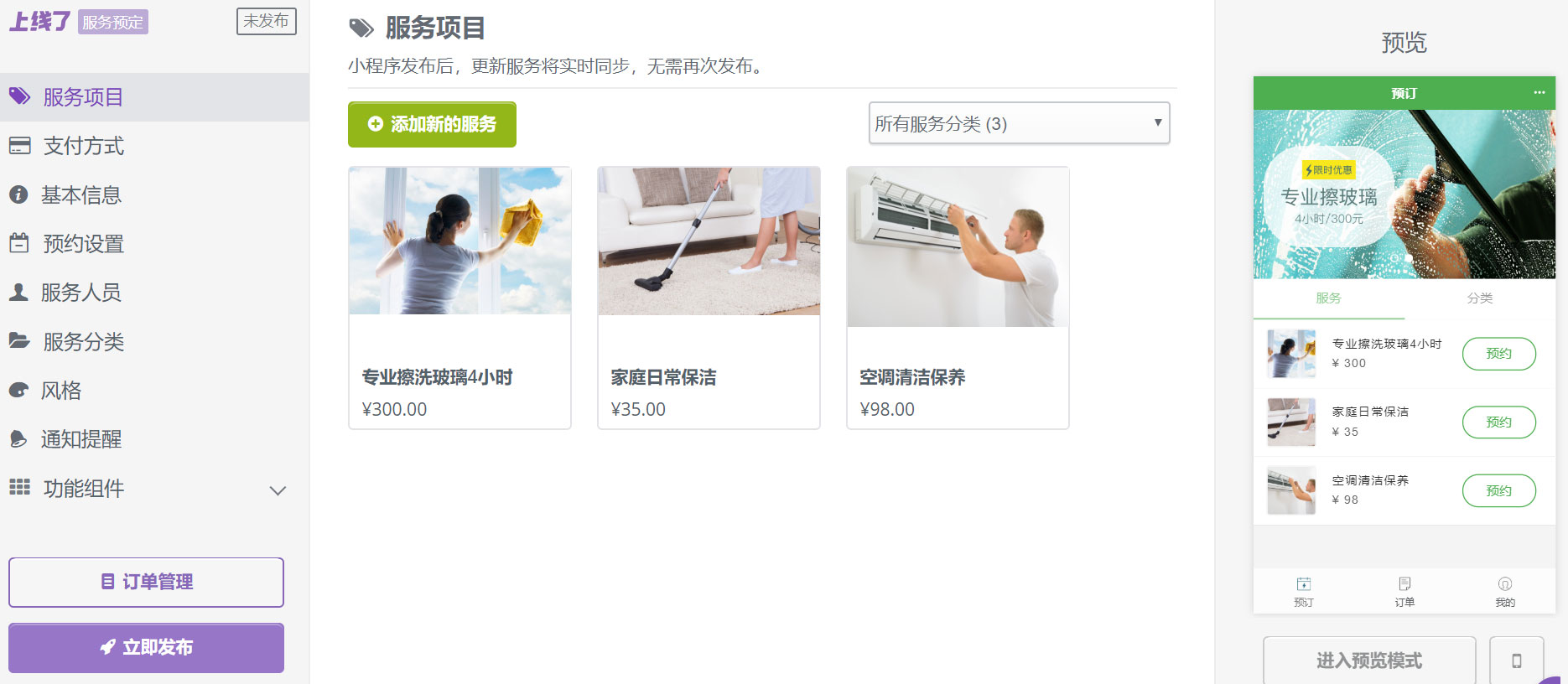1568x684 pixels.
Task: Click the three-dot menu in preview header
Action: pyautogui.click(x=1539, y=92)
